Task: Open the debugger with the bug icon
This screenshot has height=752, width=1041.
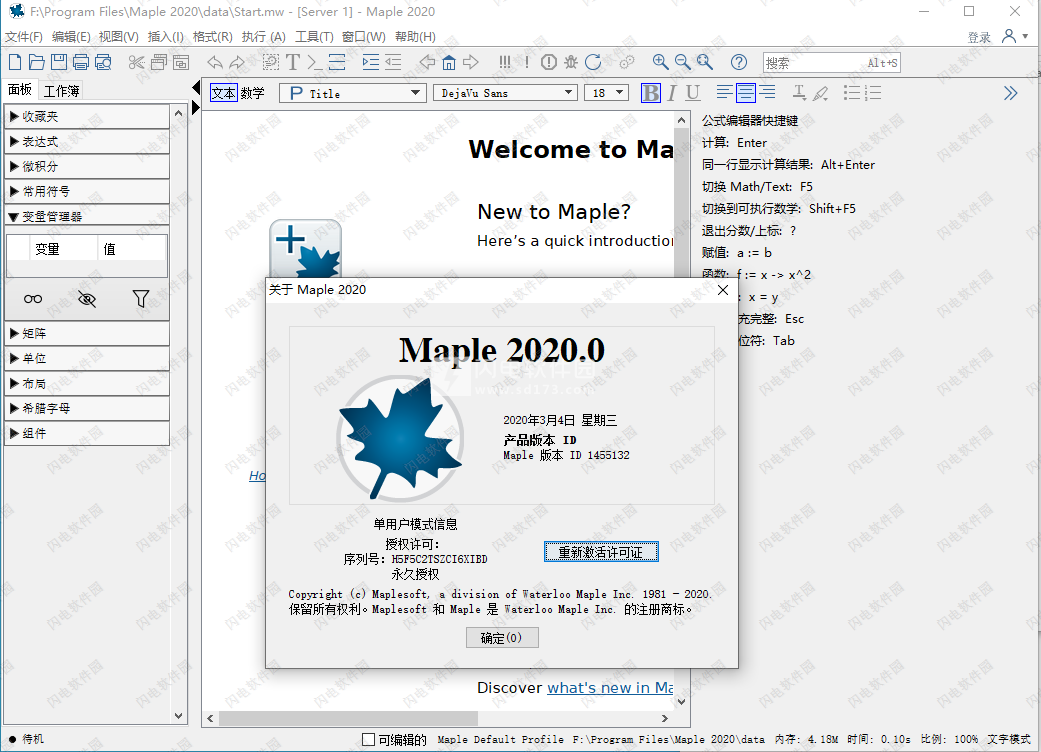Action: [571, 62]
